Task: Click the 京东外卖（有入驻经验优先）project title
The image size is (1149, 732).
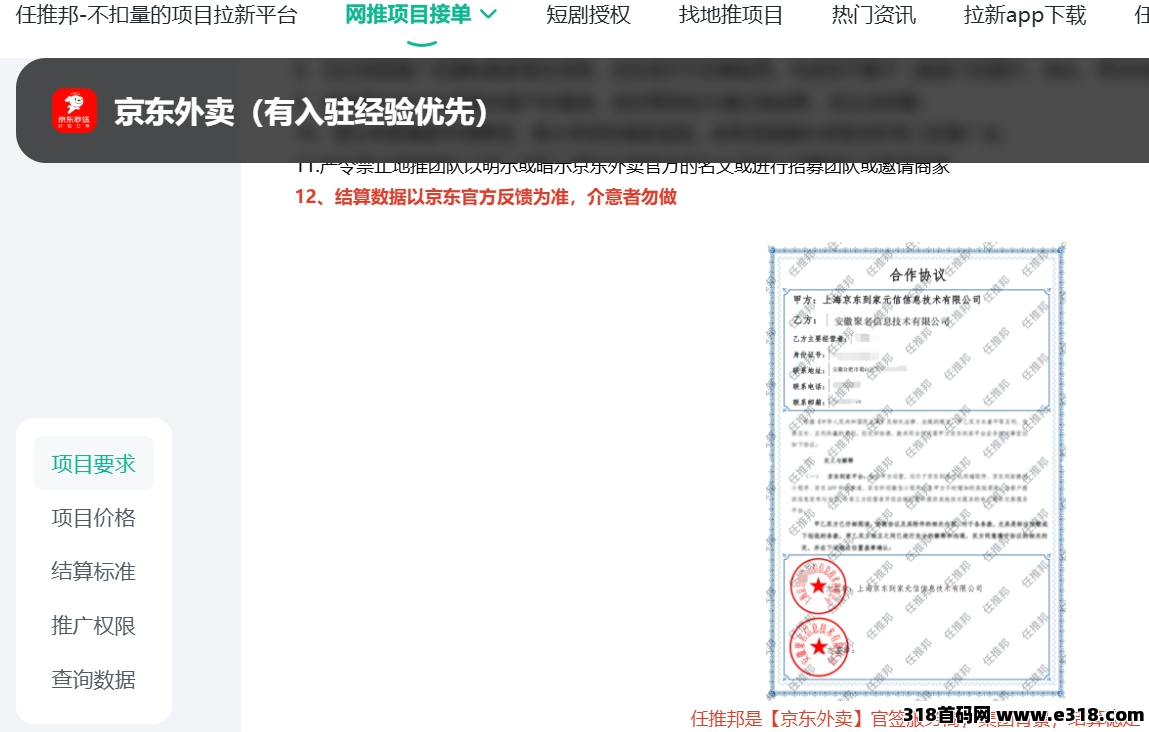Action: pyautogui.click(x=301, y=112)
